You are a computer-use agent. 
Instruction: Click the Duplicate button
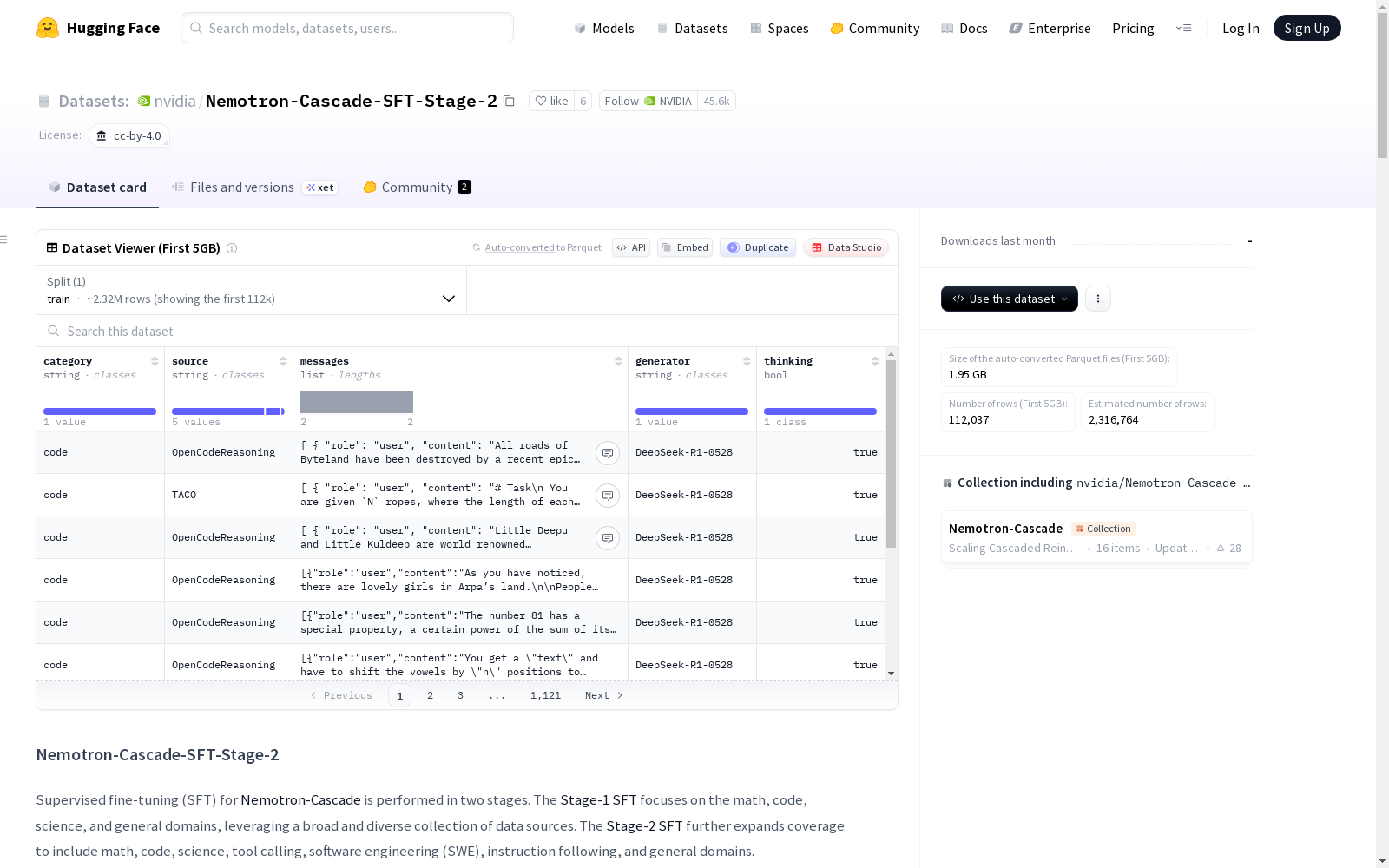click(758, 247)
